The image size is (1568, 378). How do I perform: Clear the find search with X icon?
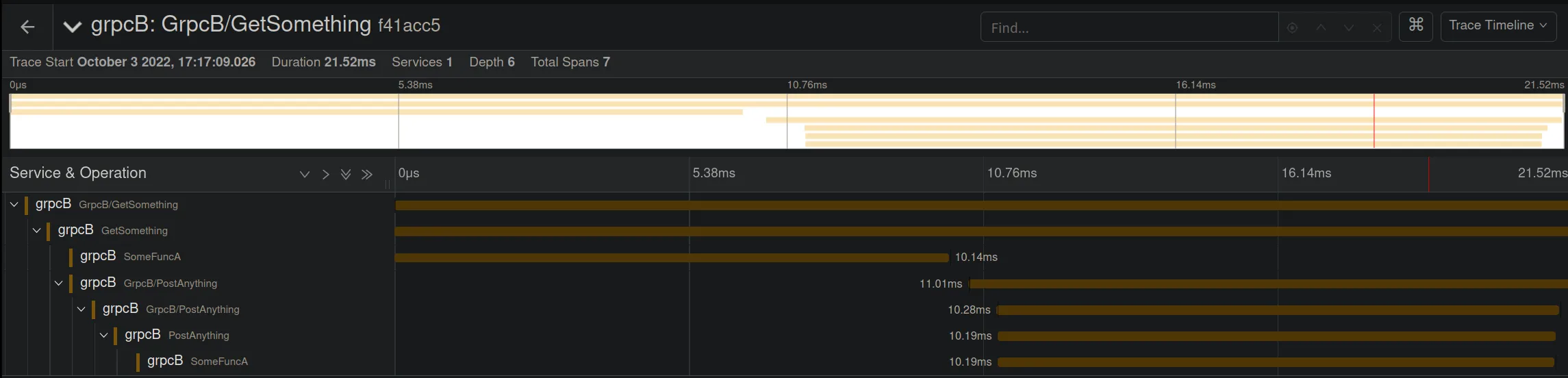(1377, 28)
